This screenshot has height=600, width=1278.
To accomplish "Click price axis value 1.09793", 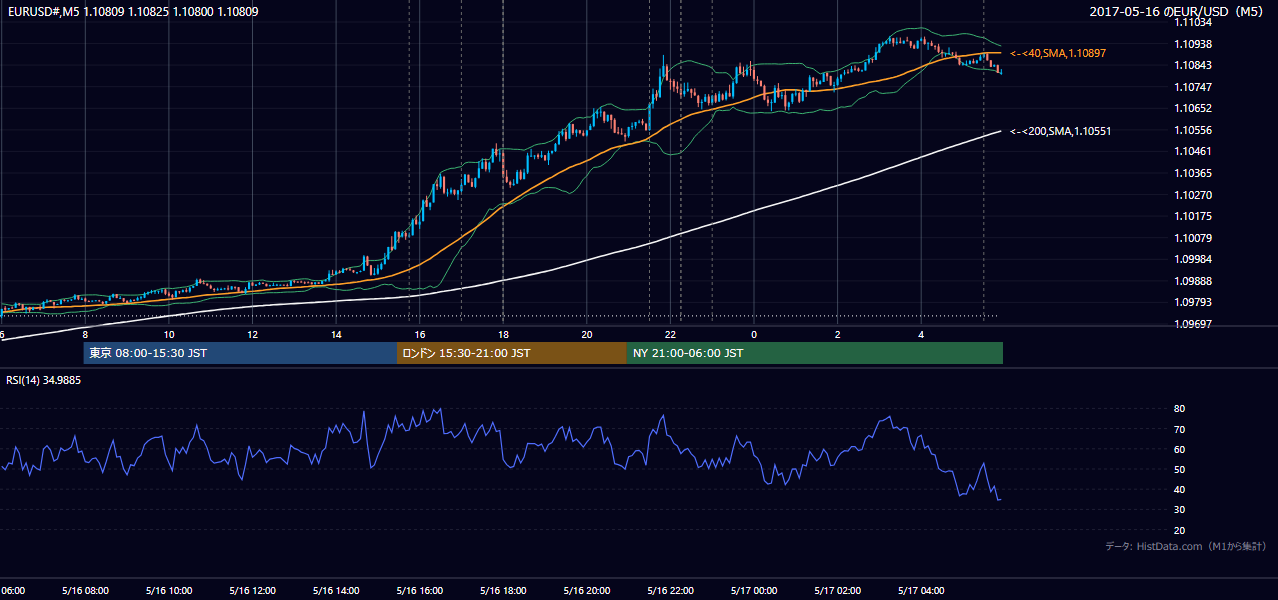I will 1194,302.
